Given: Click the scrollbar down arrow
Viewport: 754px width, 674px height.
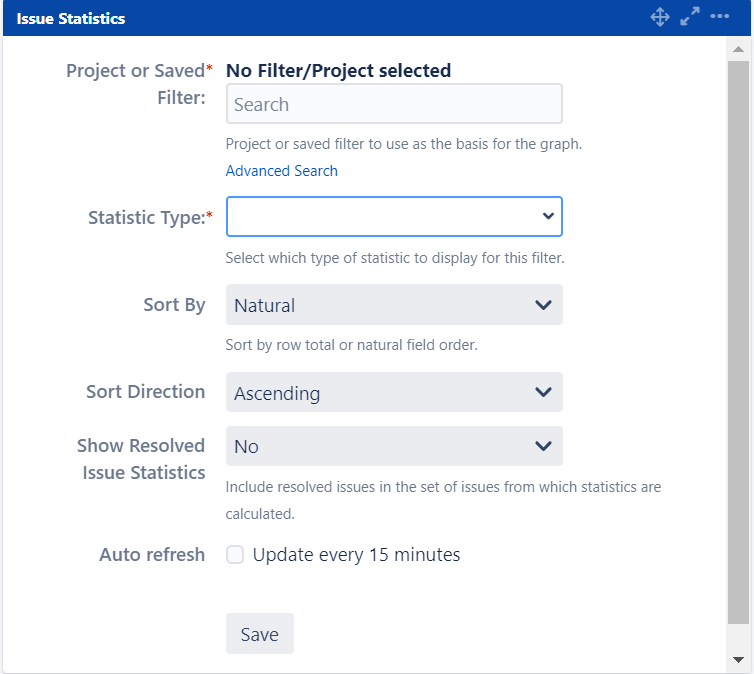Looking at the screenshot, I should (739, 660).
